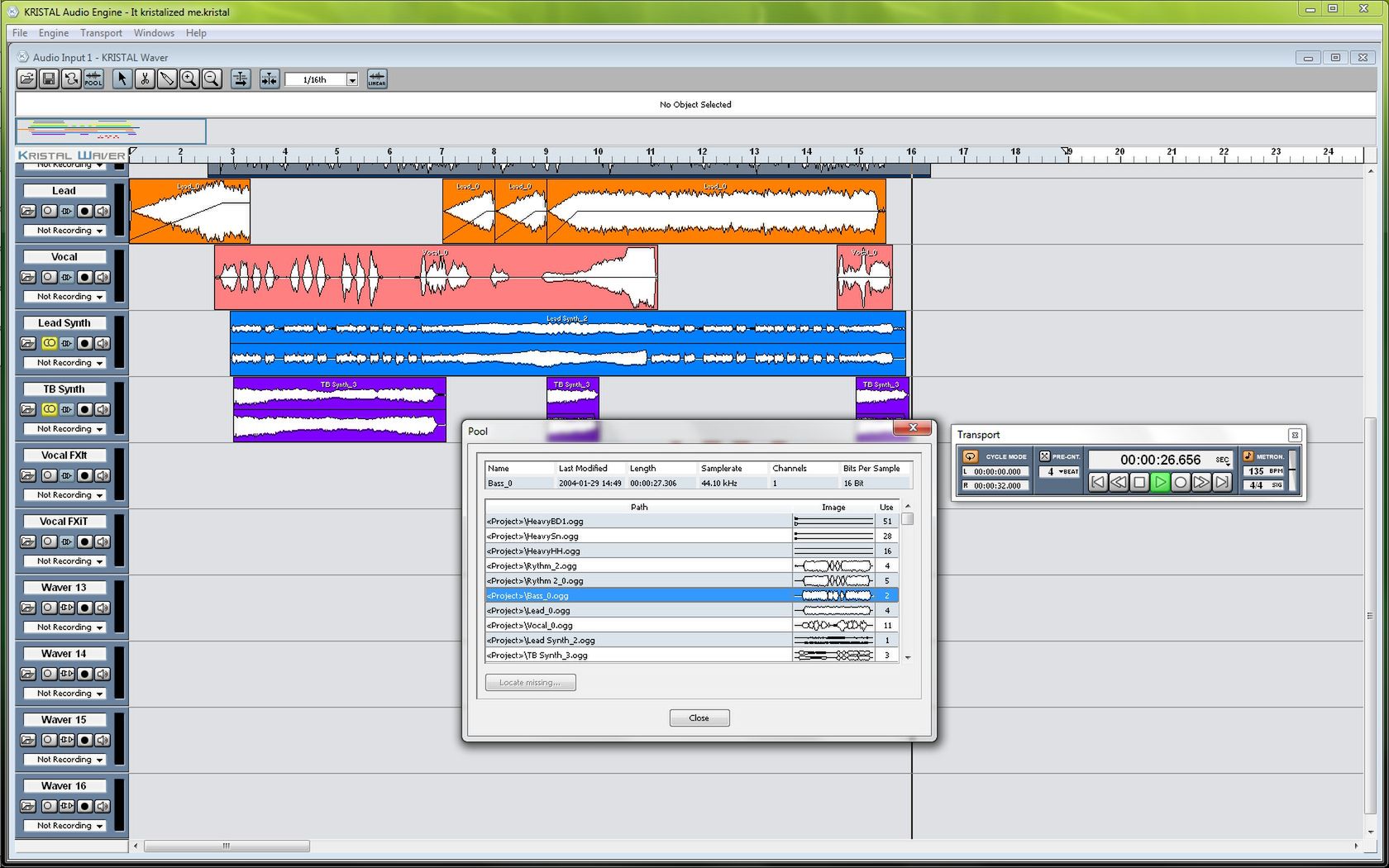Select the arrow pointer tool
Viewport: 1389px width, 868px height.
point(122,79)
